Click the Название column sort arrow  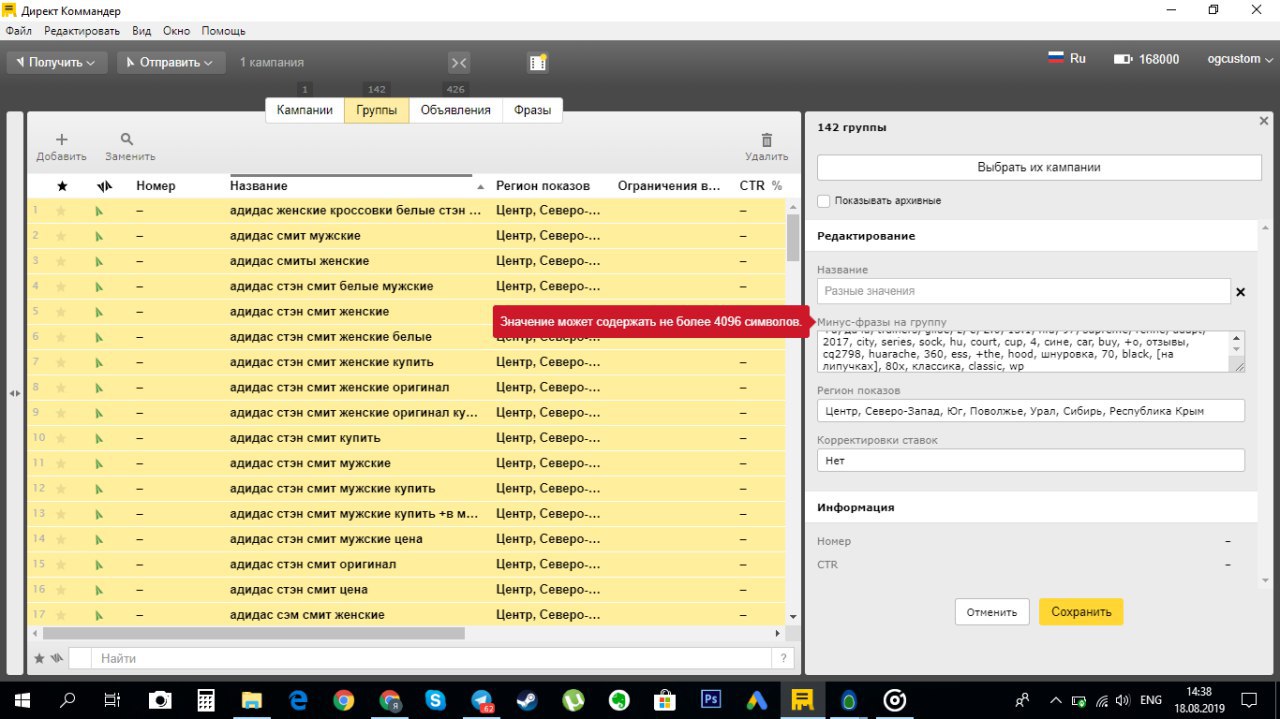(481, 187)
